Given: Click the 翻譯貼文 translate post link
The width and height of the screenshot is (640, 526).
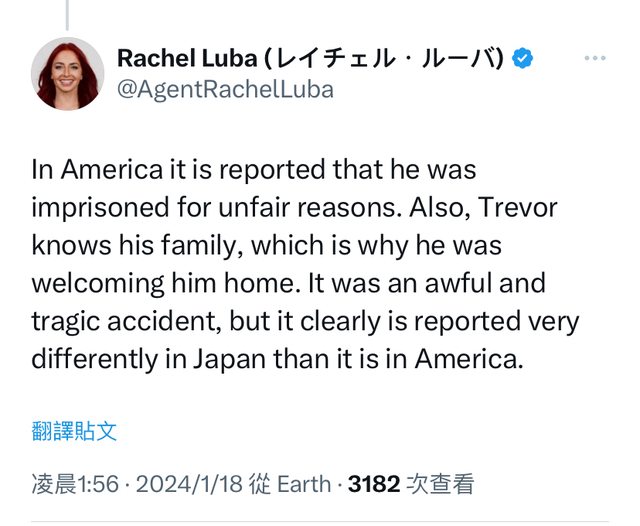Looking at the screenshot, I should click(x=74, y=431).
